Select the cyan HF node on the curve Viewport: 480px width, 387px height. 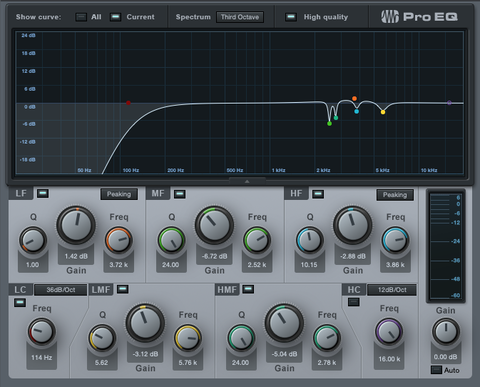[x=357, y=111]
